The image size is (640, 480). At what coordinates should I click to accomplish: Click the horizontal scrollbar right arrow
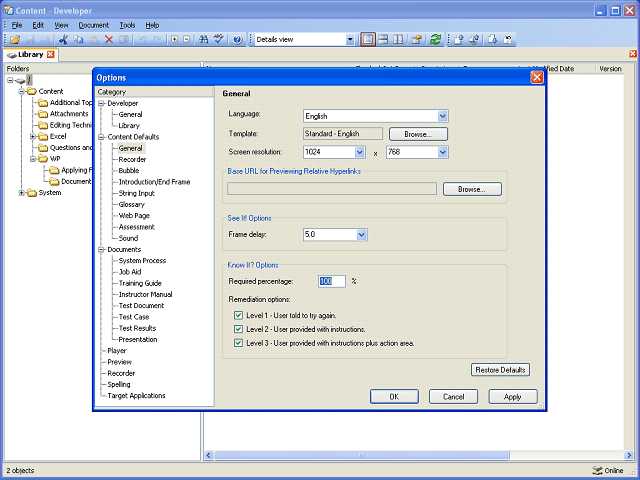pyautogui.click(x=629, y=455)
